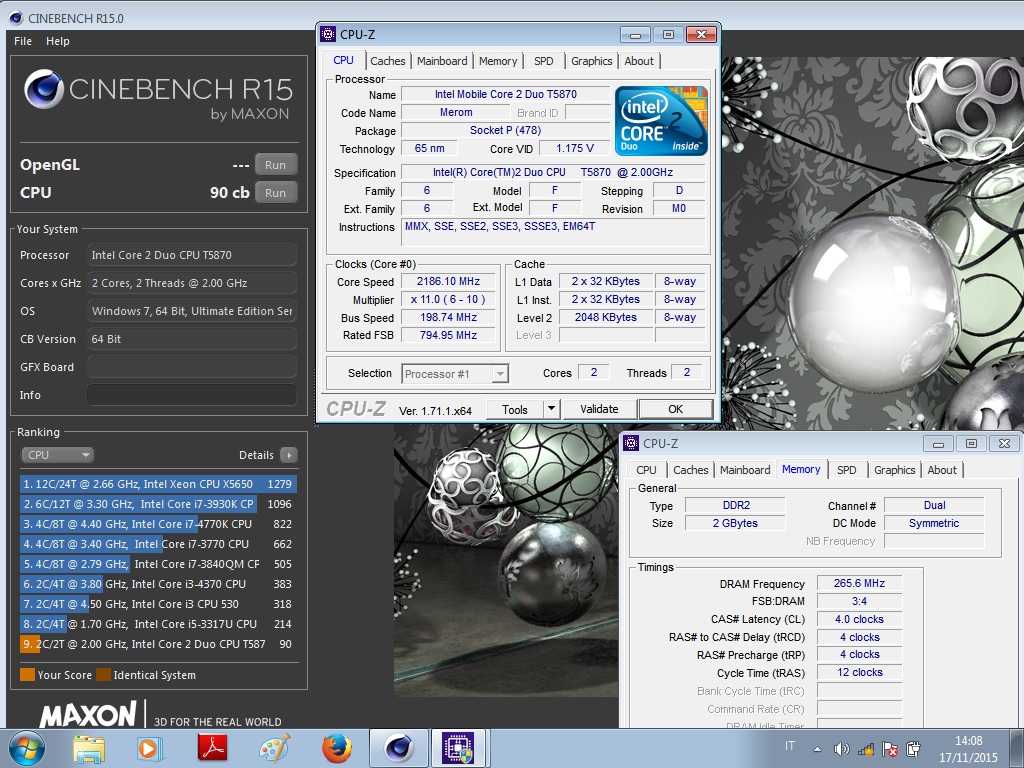Open volume control in system tray
Viewport: 1024px width, 768px height.
pos(841,749)
